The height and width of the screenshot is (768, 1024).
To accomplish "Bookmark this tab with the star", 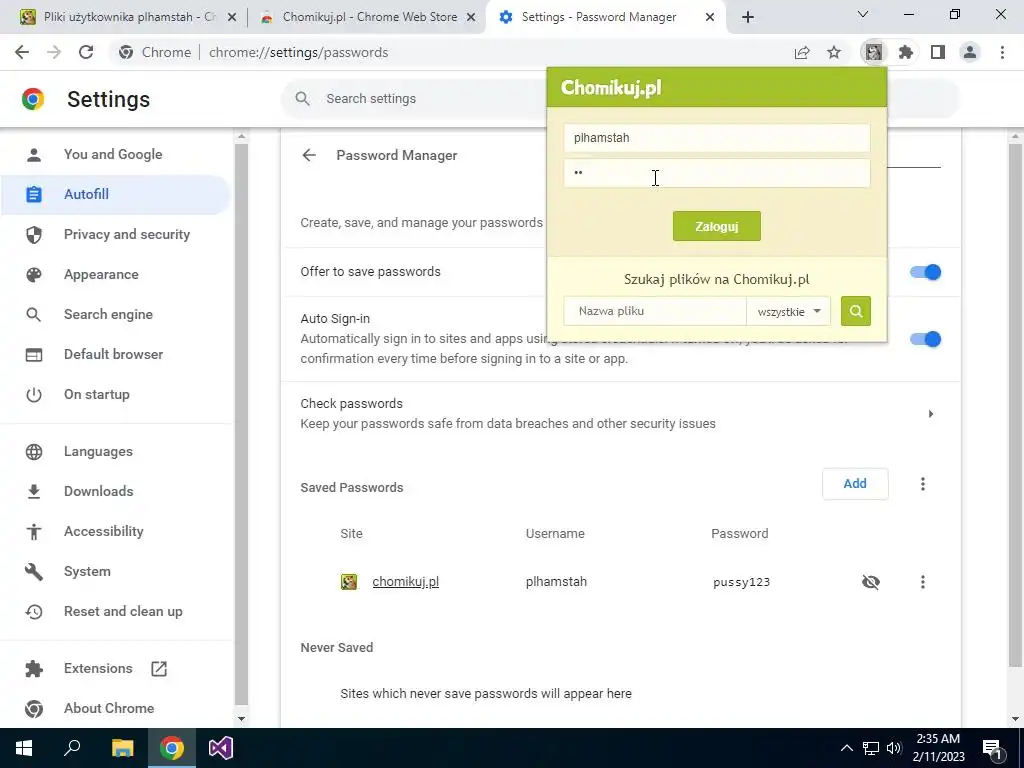I will pos(834,52).
